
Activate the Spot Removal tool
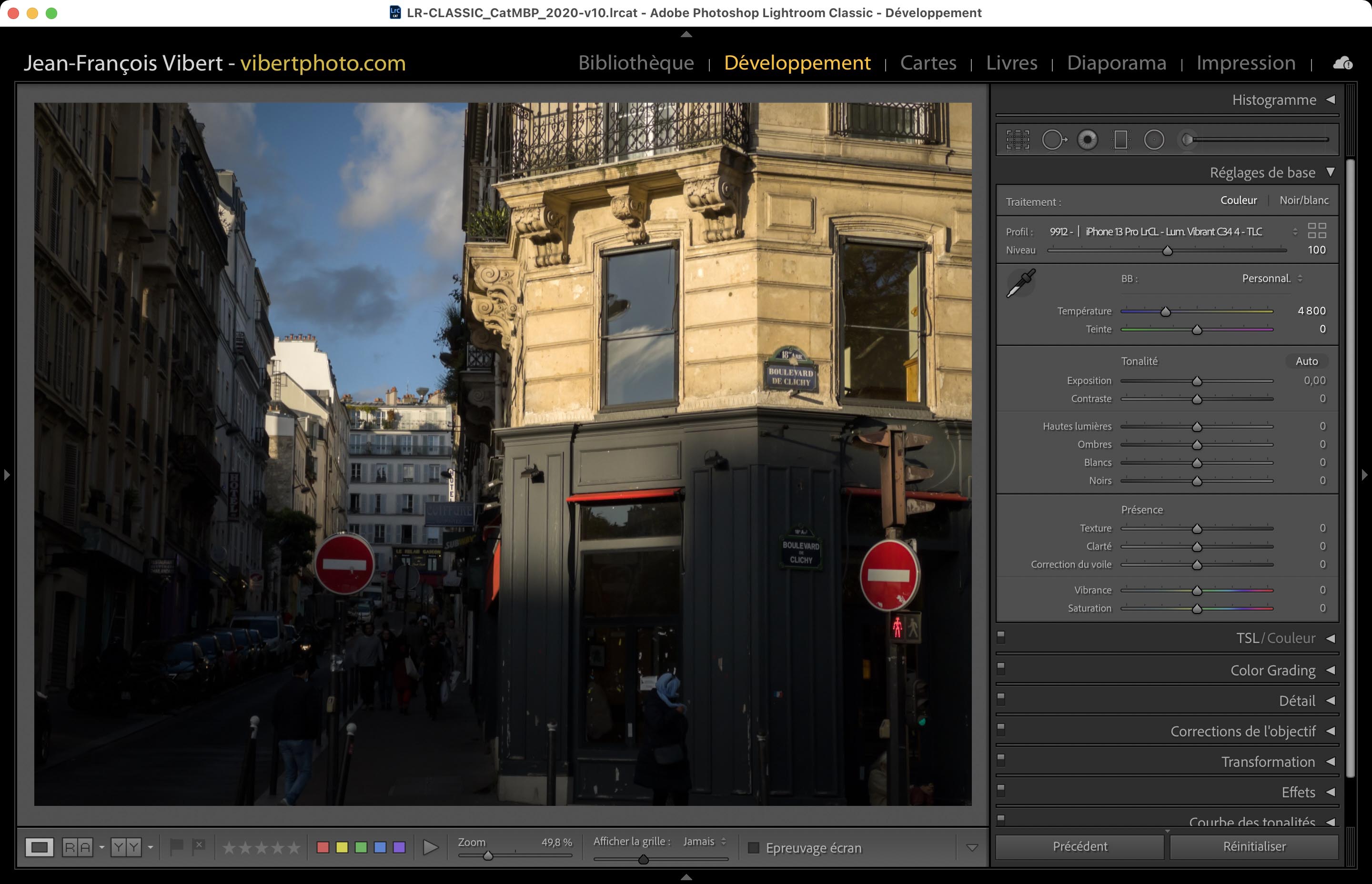point(1053,140)
